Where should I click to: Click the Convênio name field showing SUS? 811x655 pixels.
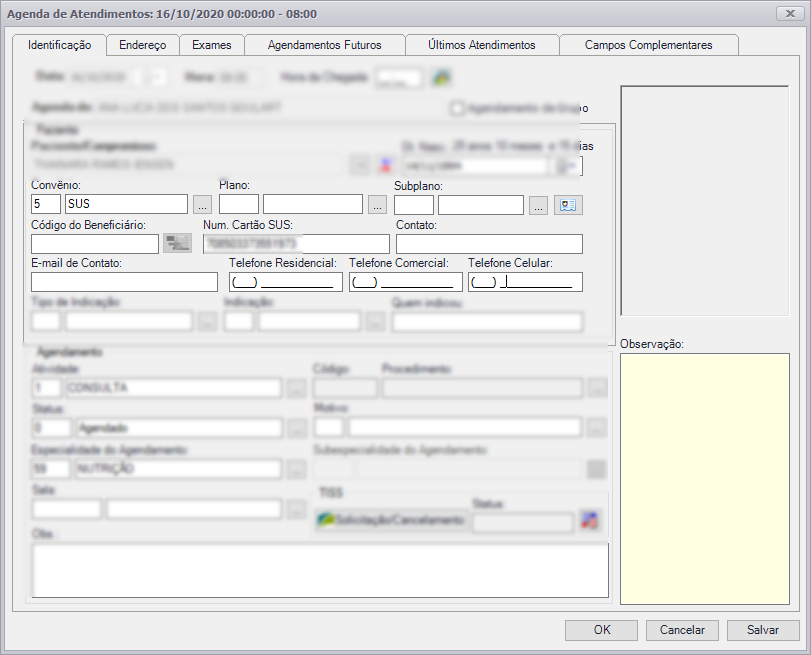(x=126, y=204)
